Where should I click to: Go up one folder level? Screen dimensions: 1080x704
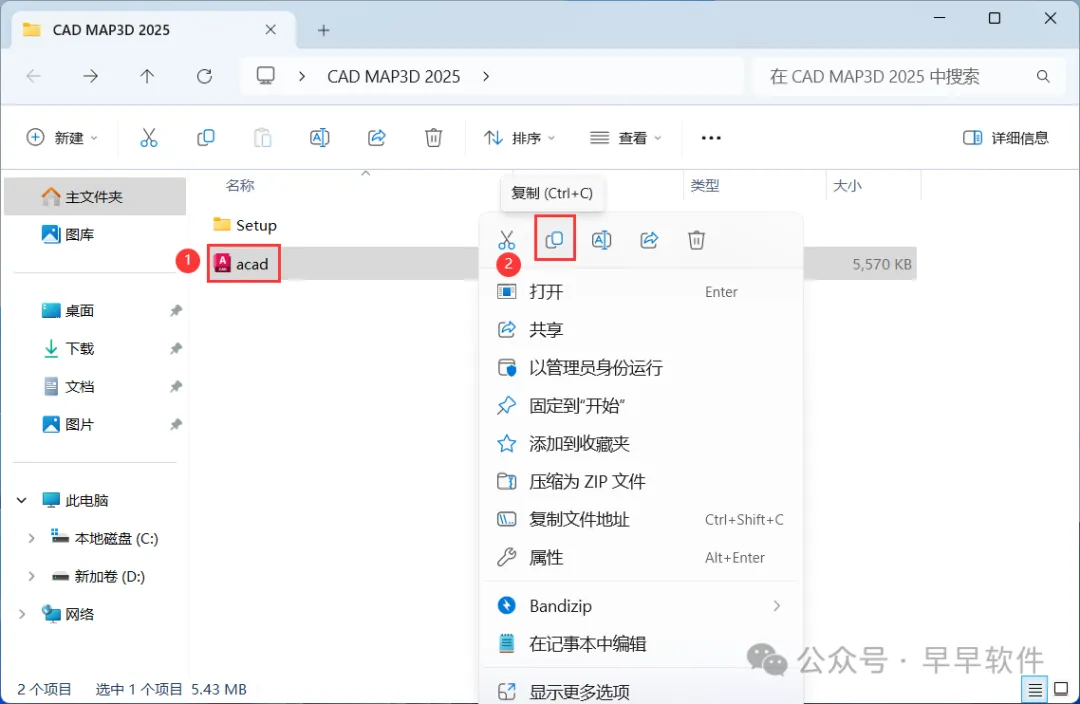click(147, 76)
